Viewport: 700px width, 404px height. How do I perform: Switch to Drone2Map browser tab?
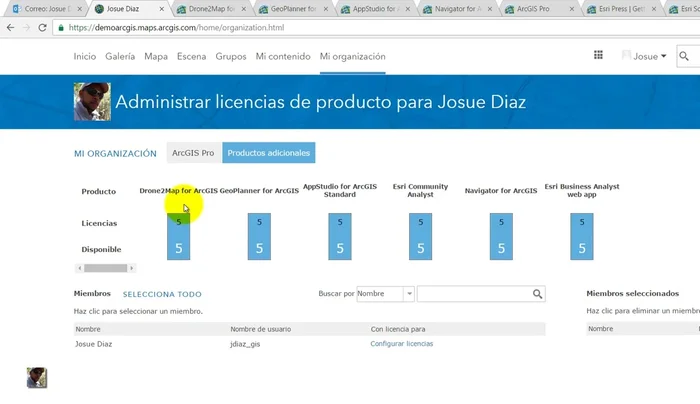(x=210, y=8)
